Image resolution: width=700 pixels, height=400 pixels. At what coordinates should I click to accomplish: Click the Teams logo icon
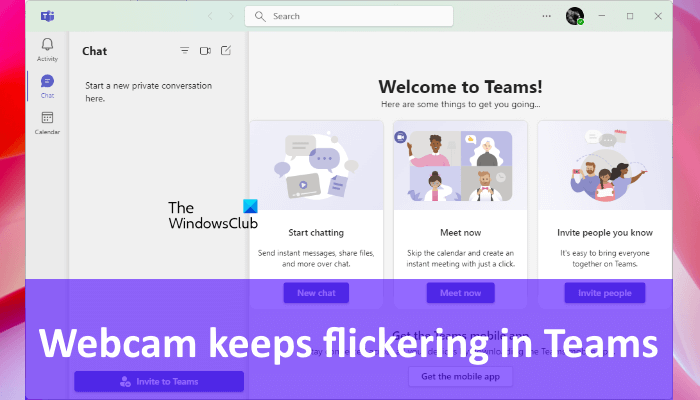[47, 16]
